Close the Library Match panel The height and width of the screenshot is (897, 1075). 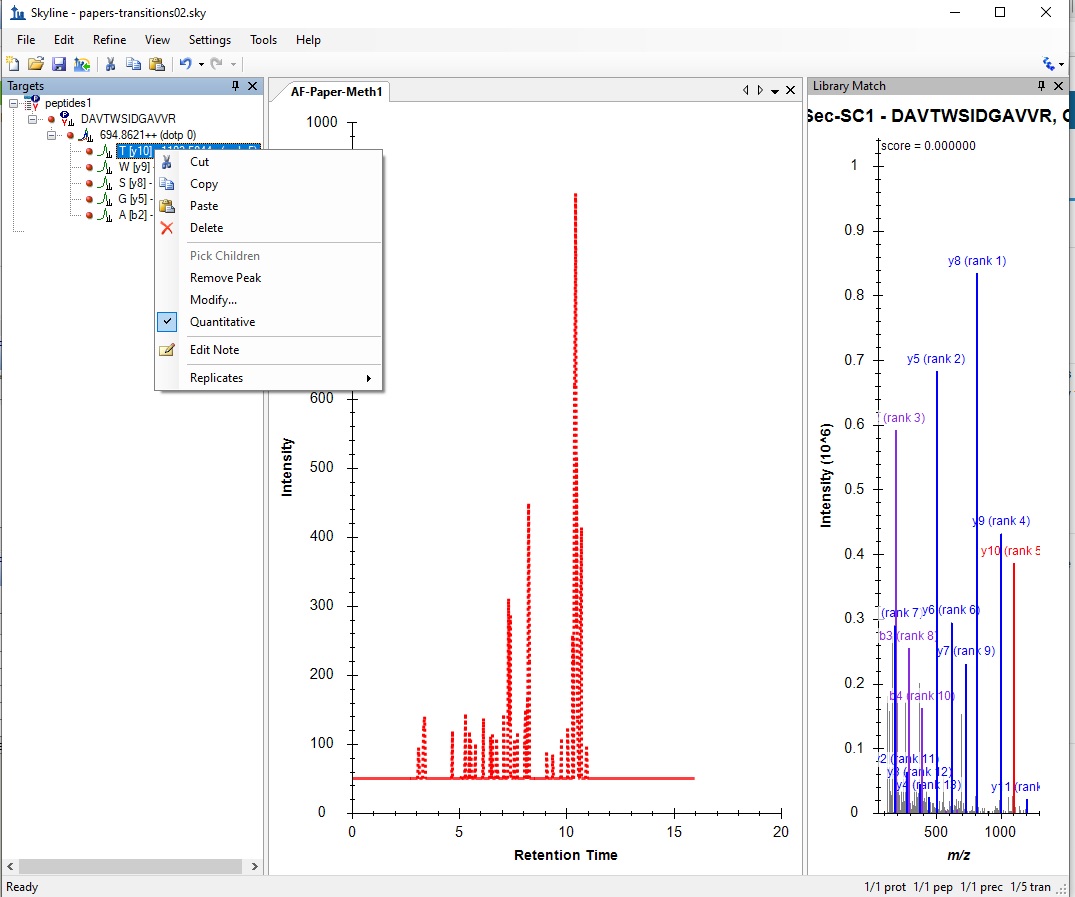pyautogui.click(x=1059, y=86)
